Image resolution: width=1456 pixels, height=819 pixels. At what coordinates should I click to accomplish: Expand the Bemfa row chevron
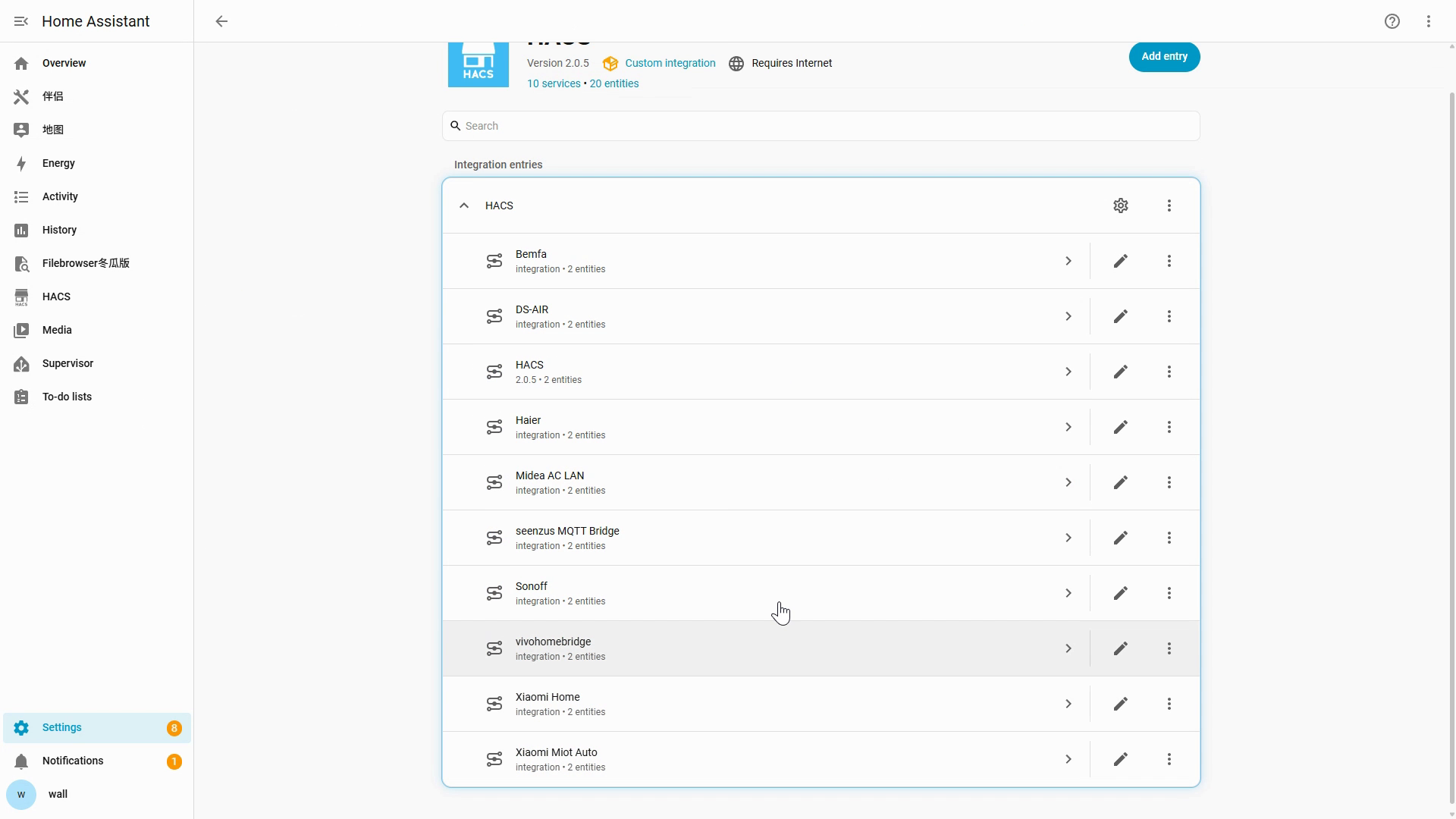coord(1068,261)
